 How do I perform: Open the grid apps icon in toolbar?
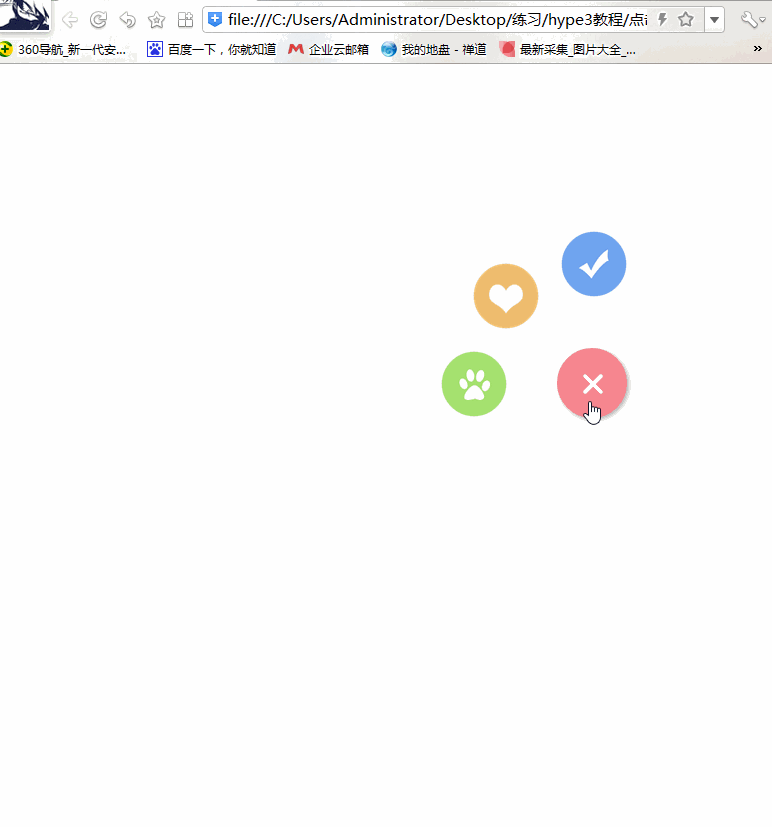[x=185, y=20]
